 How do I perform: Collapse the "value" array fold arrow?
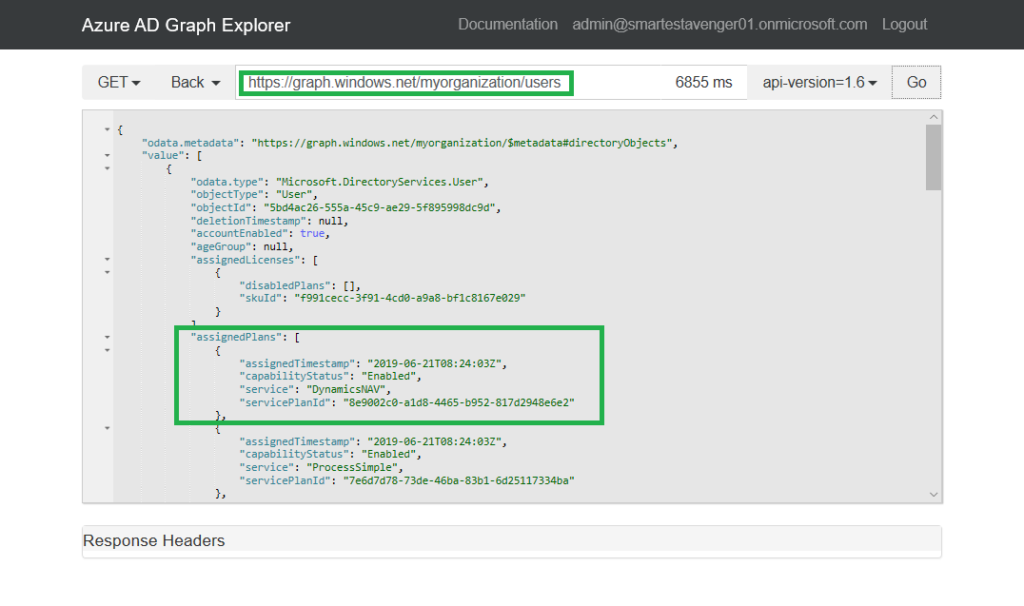(x=107, y=156)
